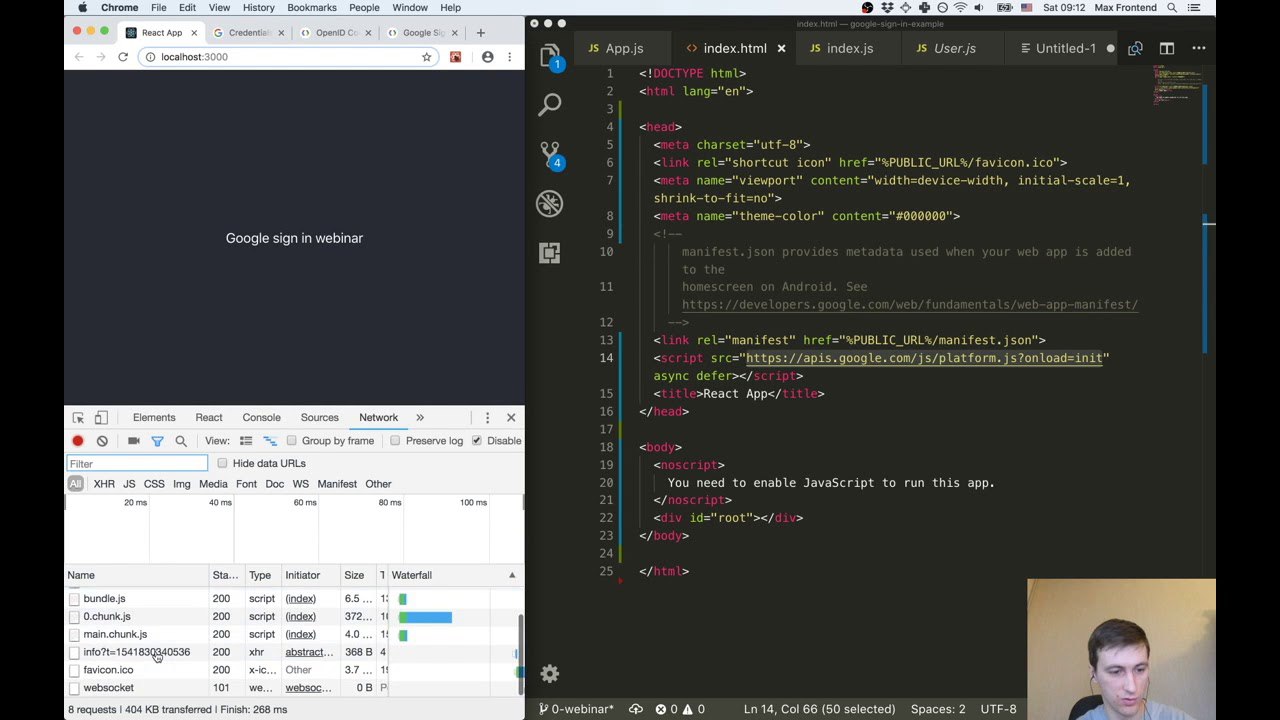The width and height of the screenshot is (1280, 720).
Task: Stop recording the network log
Action: [78, 441]
